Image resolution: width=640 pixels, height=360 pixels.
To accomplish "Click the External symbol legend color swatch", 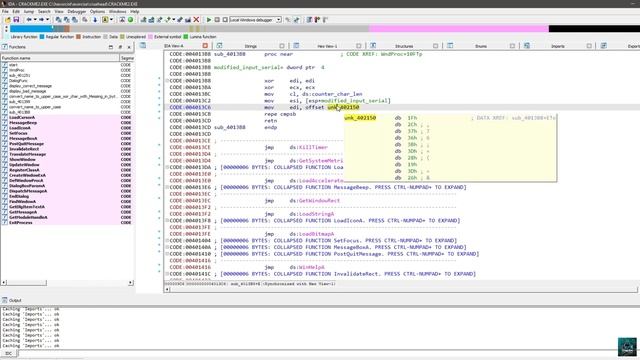I will click(150, 37).
